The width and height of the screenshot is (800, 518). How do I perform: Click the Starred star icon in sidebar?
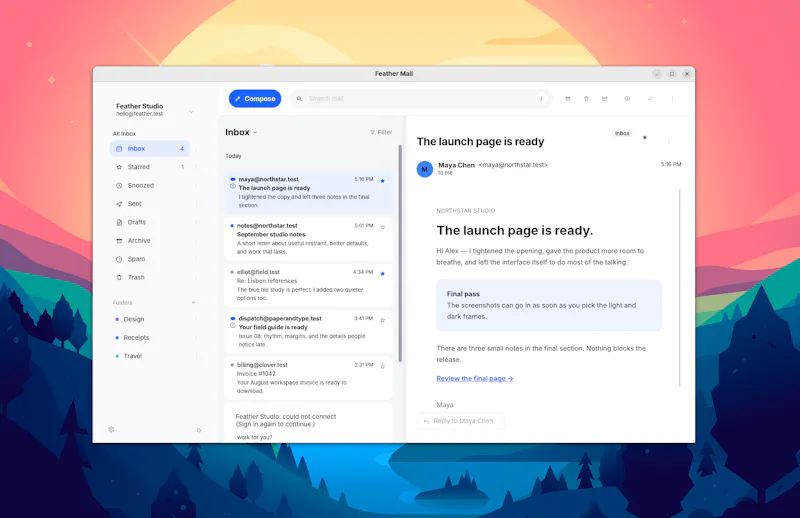click(x=119, y=167)
